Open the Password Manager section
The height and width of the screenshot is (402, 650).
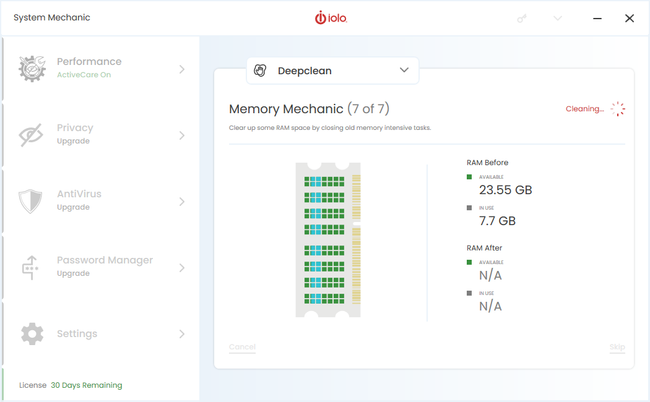point(104,266)
